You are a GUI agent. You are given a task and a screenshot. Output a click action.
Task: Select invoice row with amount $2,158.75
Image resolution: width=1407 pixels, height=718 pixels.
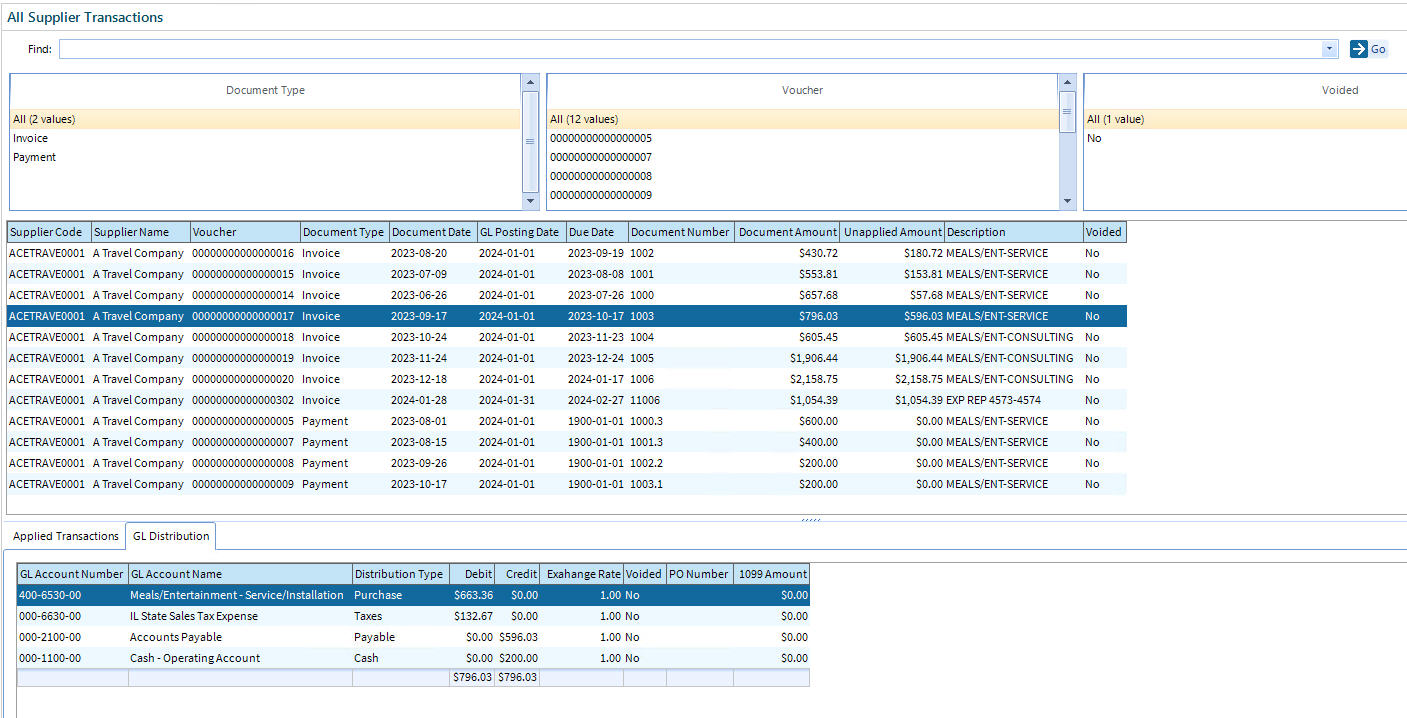click(567, 379)
